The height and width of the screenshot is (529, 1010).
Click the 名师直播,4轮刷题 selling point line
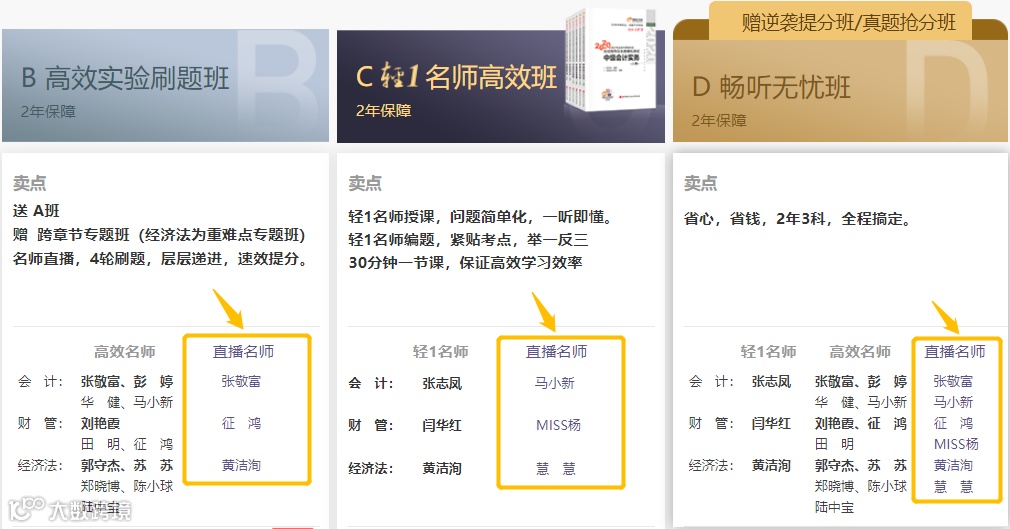pyautogui.click(x=161, y=259)
